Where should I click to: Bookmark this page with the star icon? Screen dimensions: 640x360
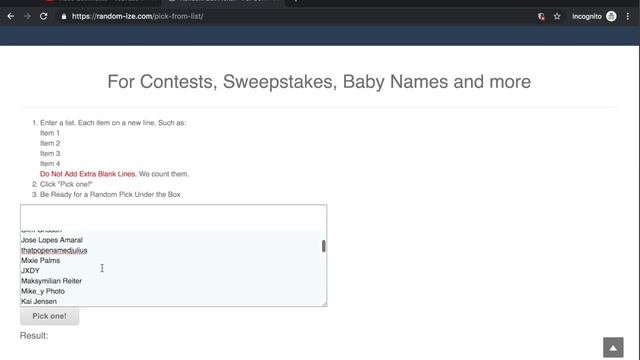[557, 16]
